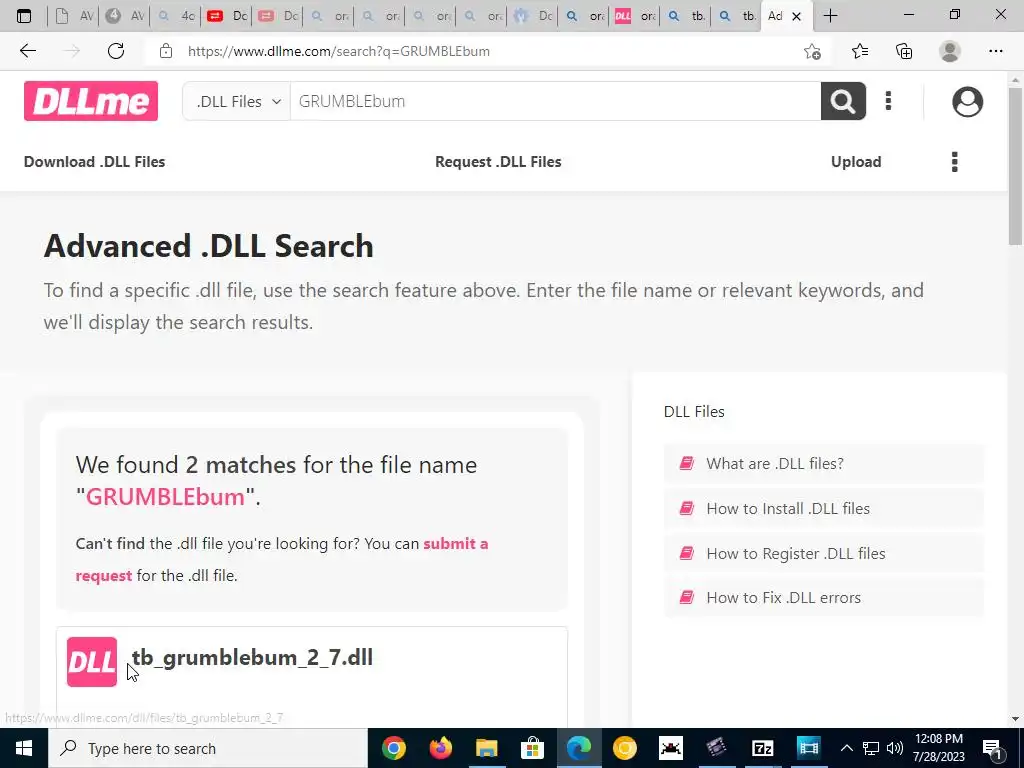The image size is (1024, 768).
Task: Open the Request .DLL Files menu item
Action: 498,162
